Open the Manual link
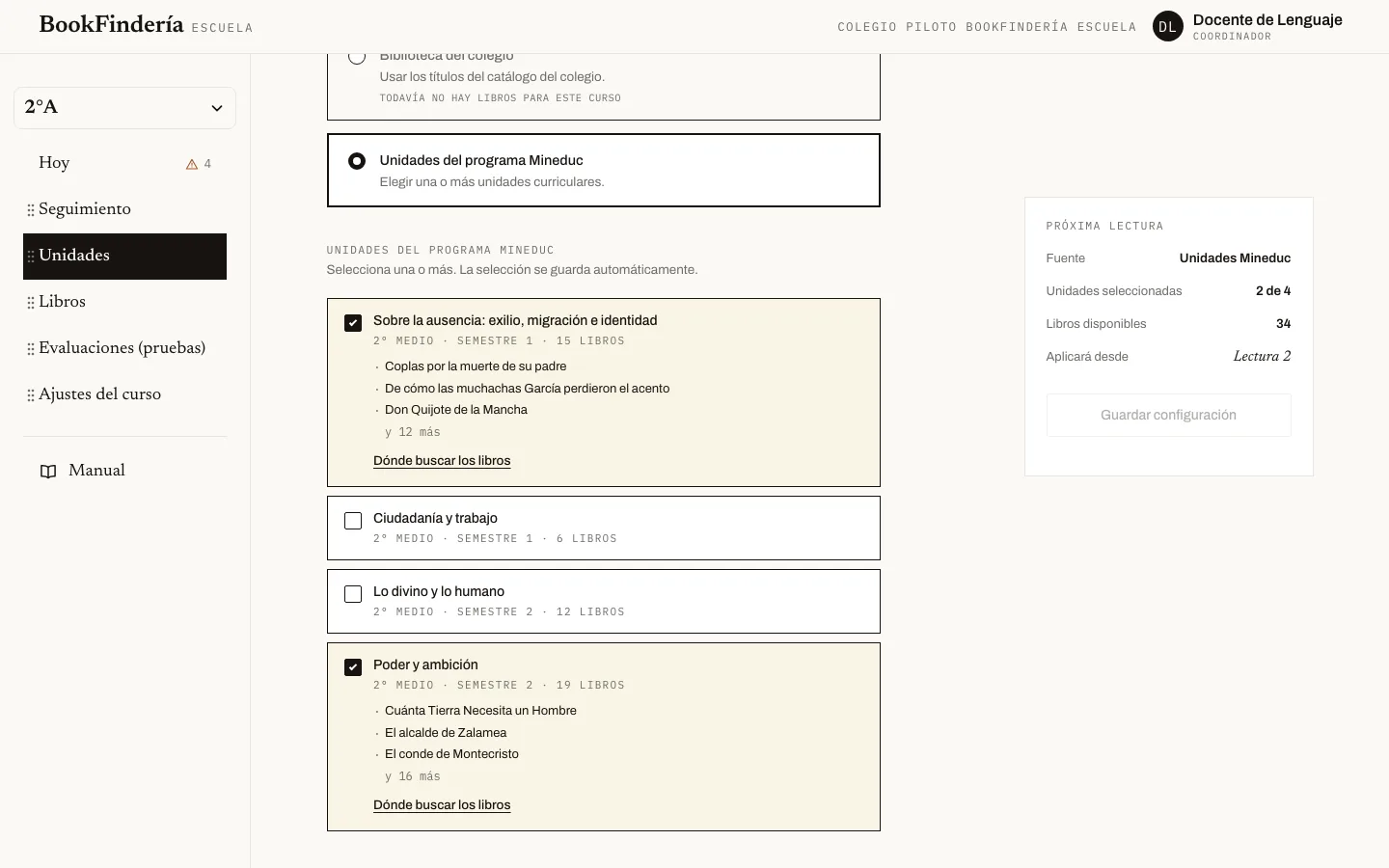 tap(124, 471)
